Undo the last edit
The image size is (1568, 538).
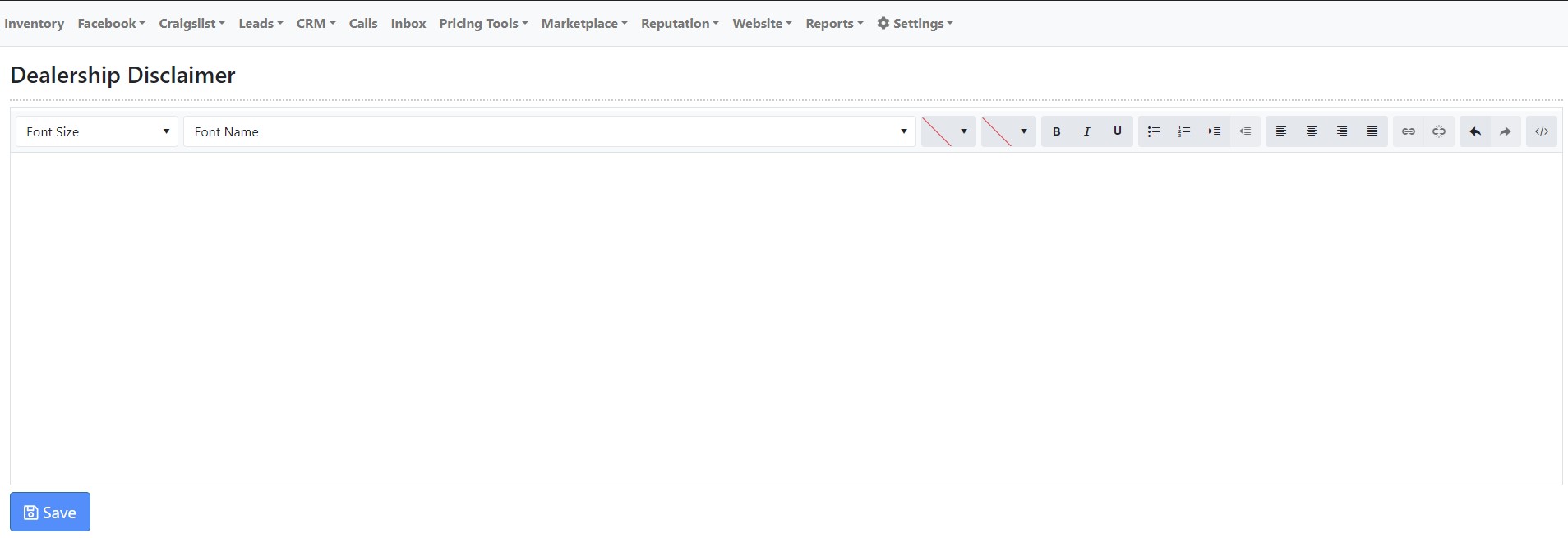point(1474,131)
